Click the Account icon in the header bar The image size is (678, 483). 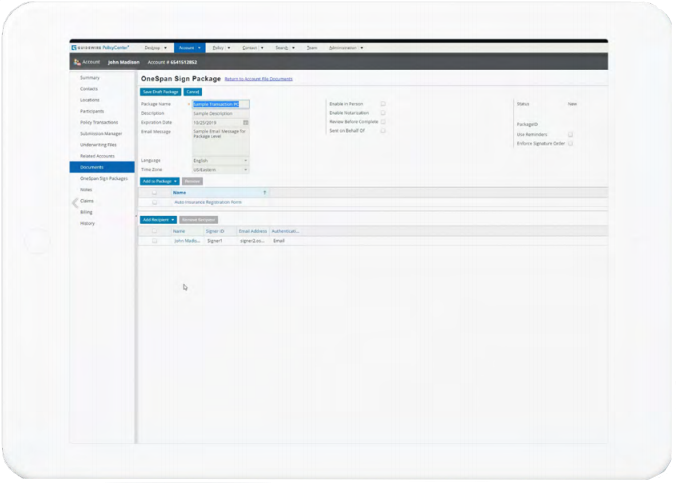click(x=77, y=62)
